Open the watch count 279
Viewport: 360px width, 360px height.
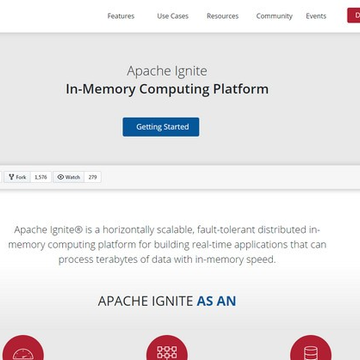click(93, 177)
